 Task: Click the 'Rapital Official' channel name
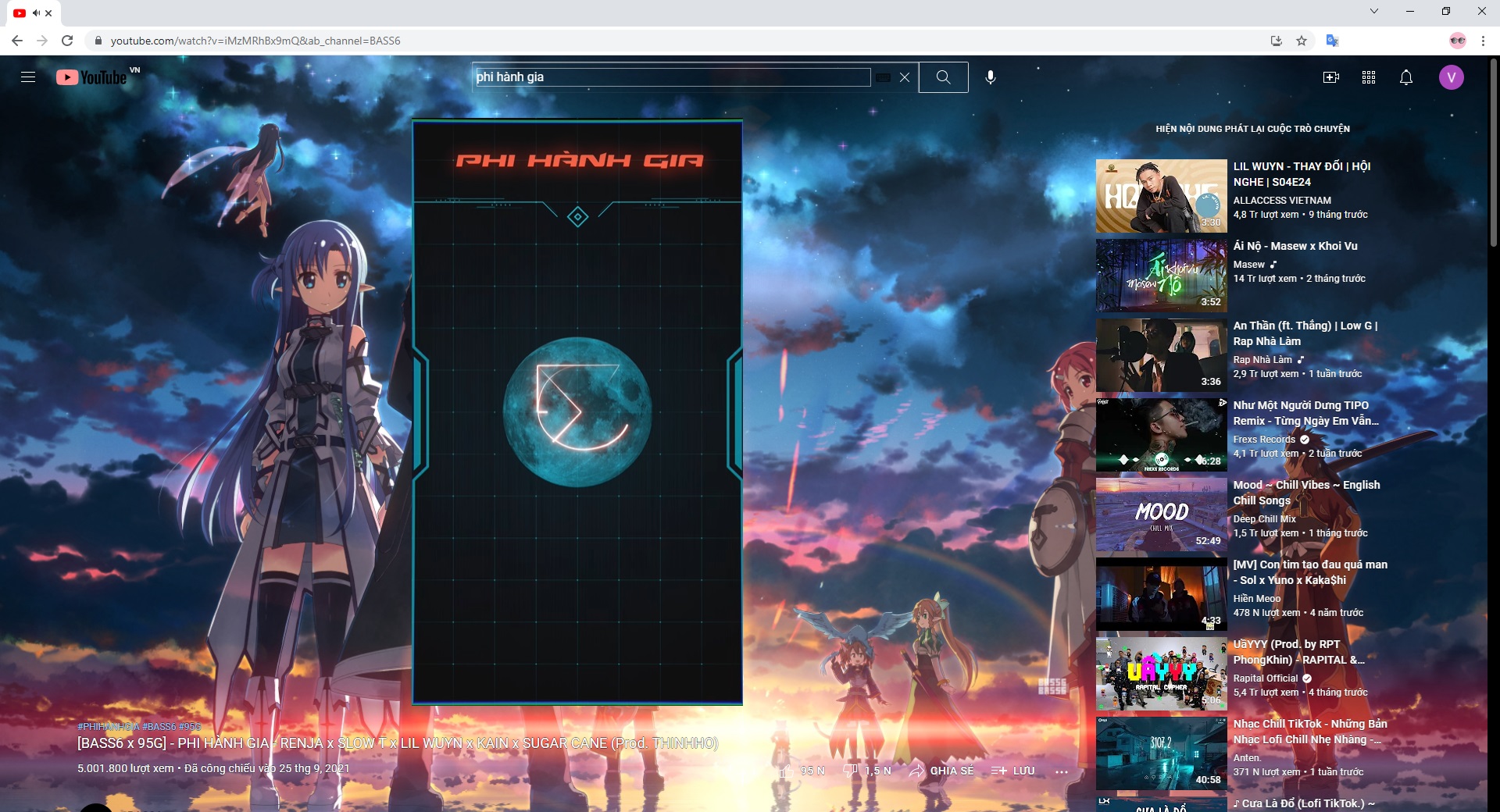pyautogui.click(x=1266, y=678)
